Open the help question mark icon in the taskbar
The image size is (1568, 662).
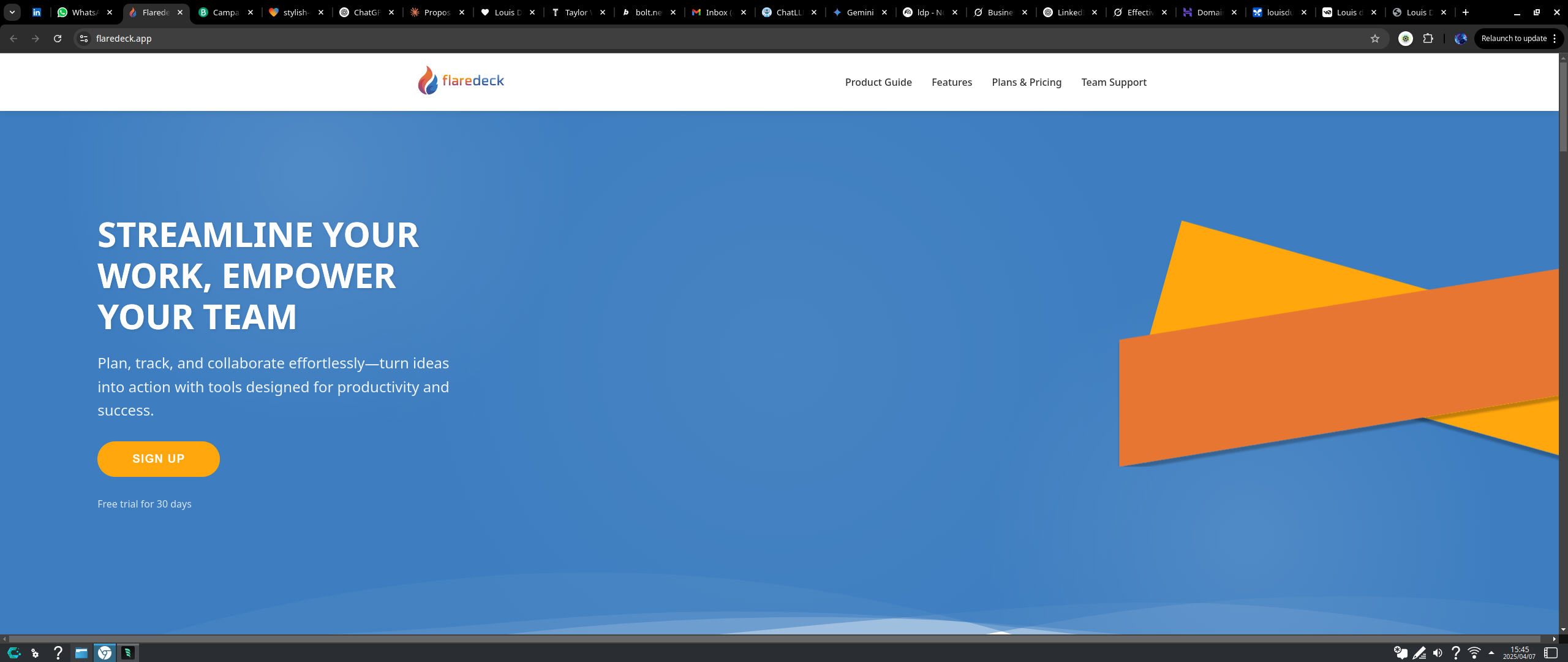coord(58,652)
